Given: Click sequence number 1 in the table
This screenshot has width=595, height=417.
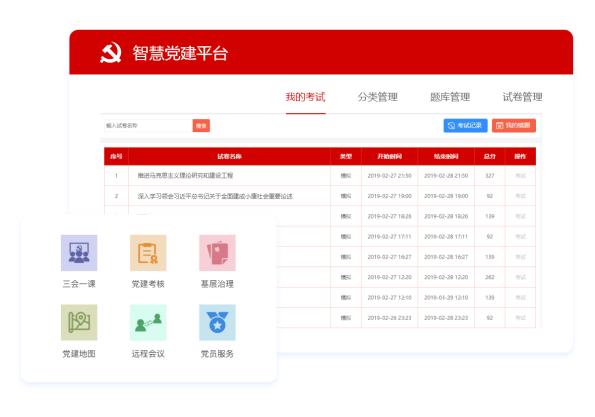Looking at the screenshot, I should pyautogui.click(x=116, y=176).
